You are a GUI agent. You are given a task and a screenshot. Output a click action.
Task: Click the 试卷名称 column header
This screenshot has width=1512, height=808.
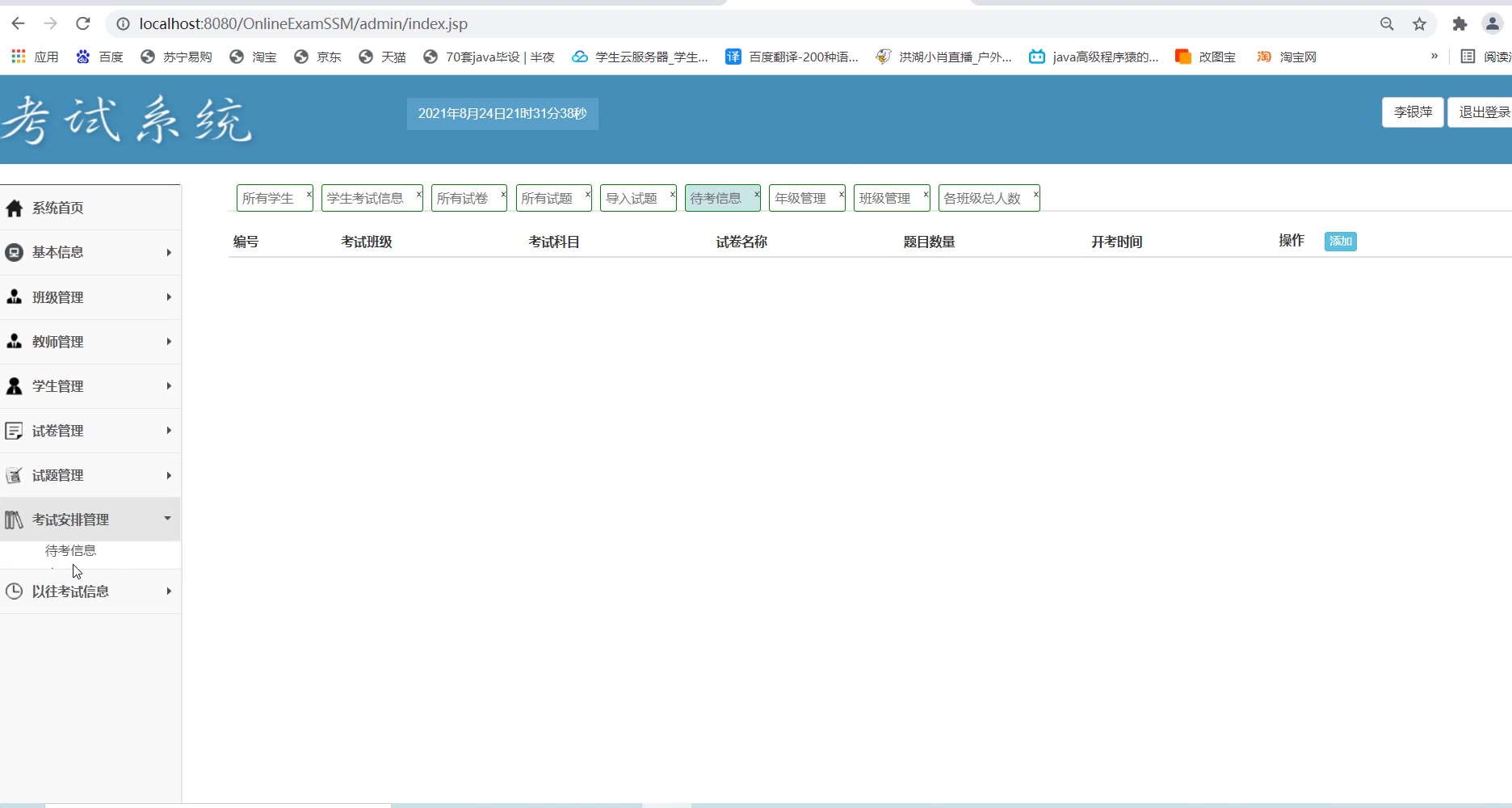(x=741, y=242)
